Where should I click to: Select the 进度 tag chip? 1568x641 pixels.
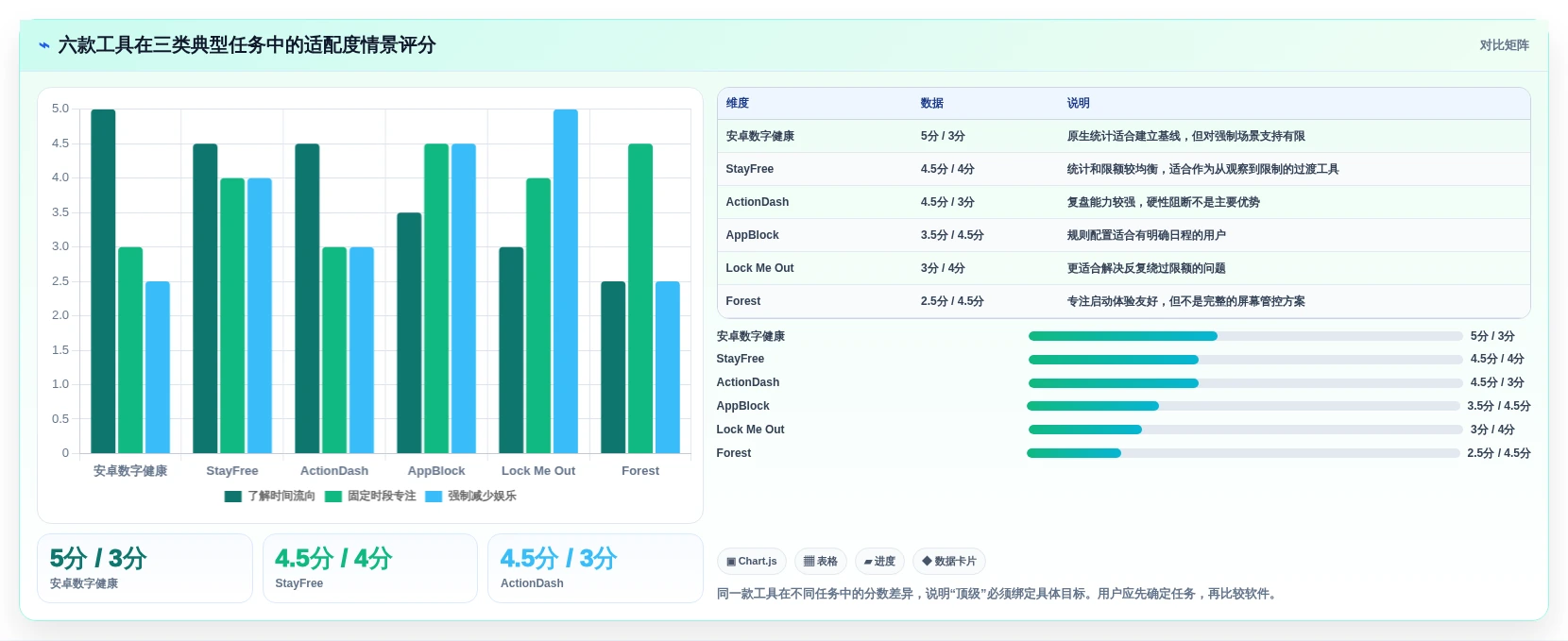879,561
